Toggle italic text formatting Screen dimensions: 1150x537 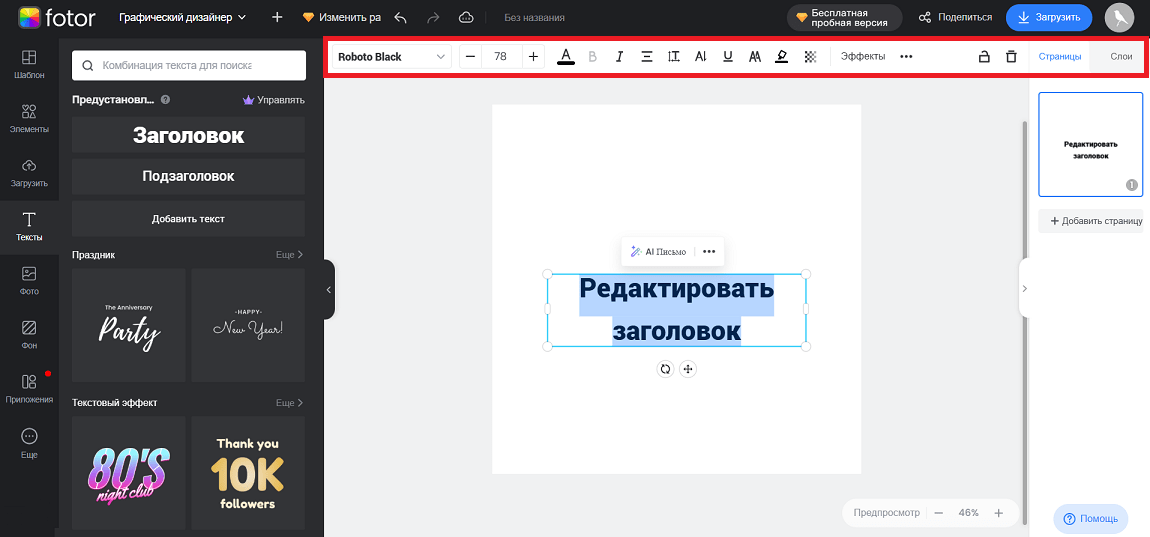619,57
